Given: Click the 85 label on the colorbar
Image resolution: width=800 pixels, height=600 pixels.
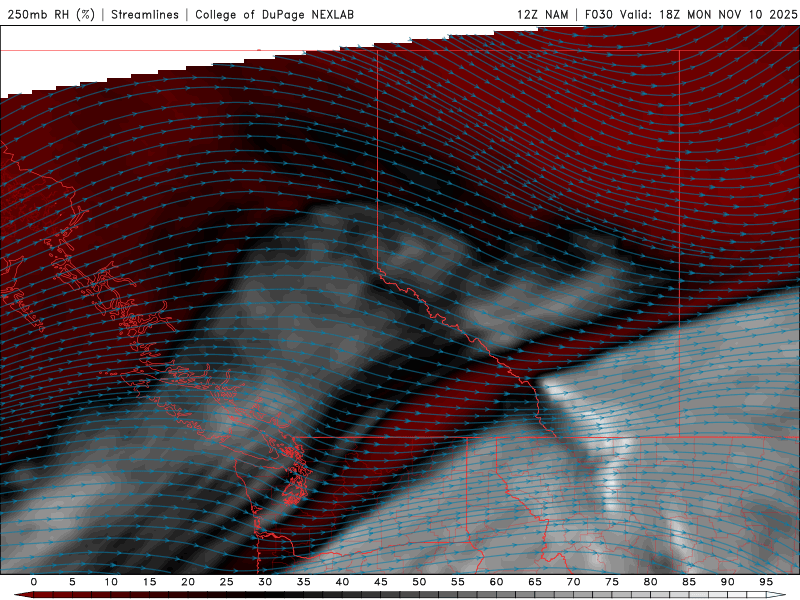Looking at the screenshot, I should (689, 582).
